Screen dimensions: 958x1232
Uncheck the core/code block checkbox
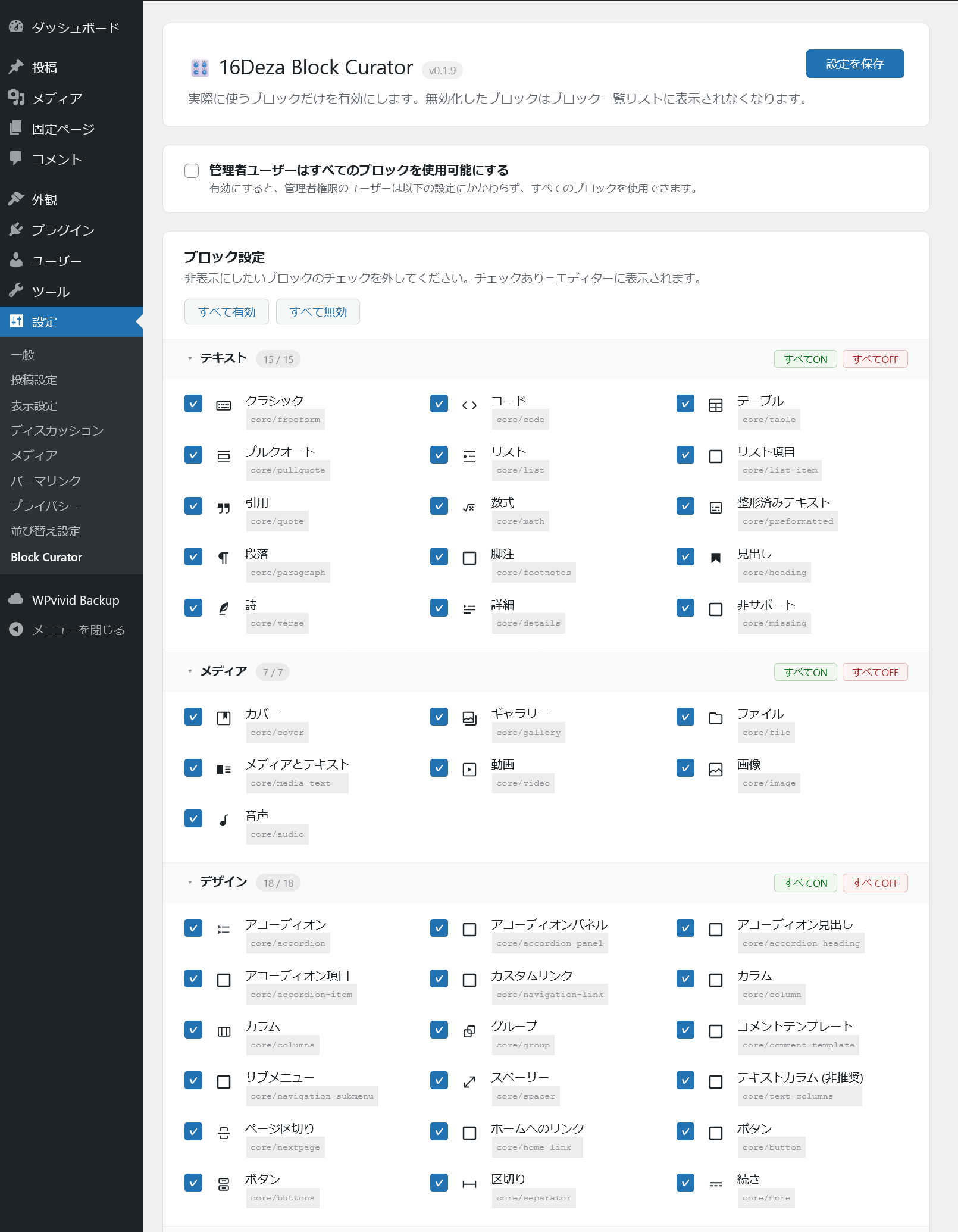tap(439, 404)
